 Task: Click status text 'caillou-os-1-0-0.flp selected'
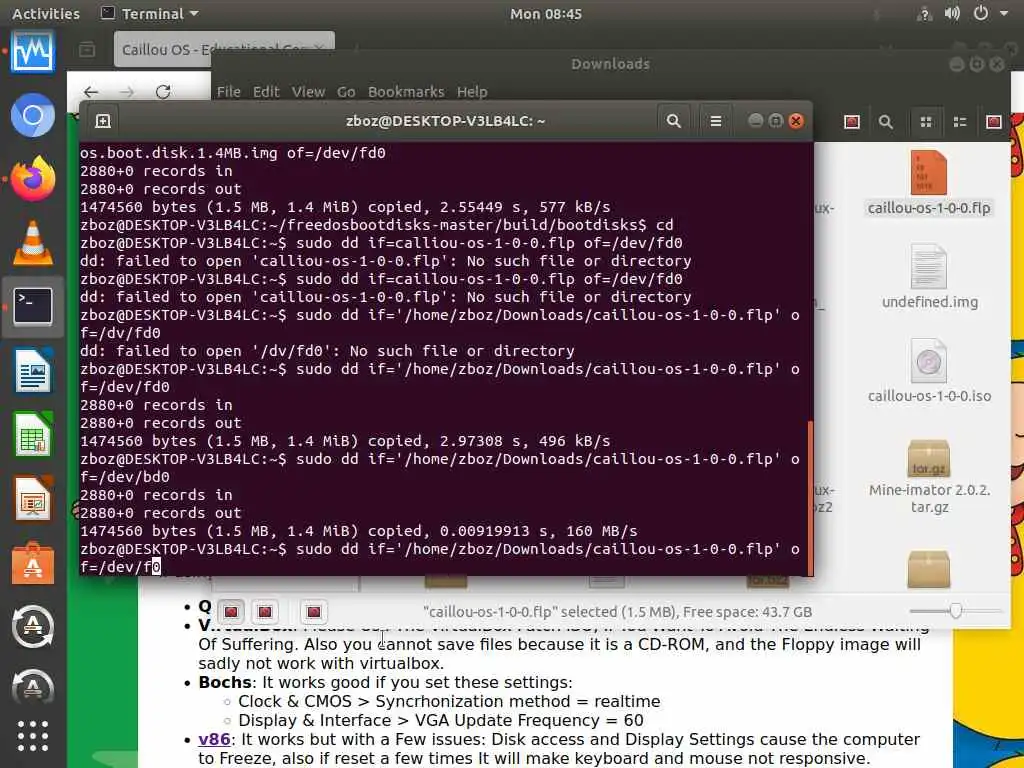point(617,612)
